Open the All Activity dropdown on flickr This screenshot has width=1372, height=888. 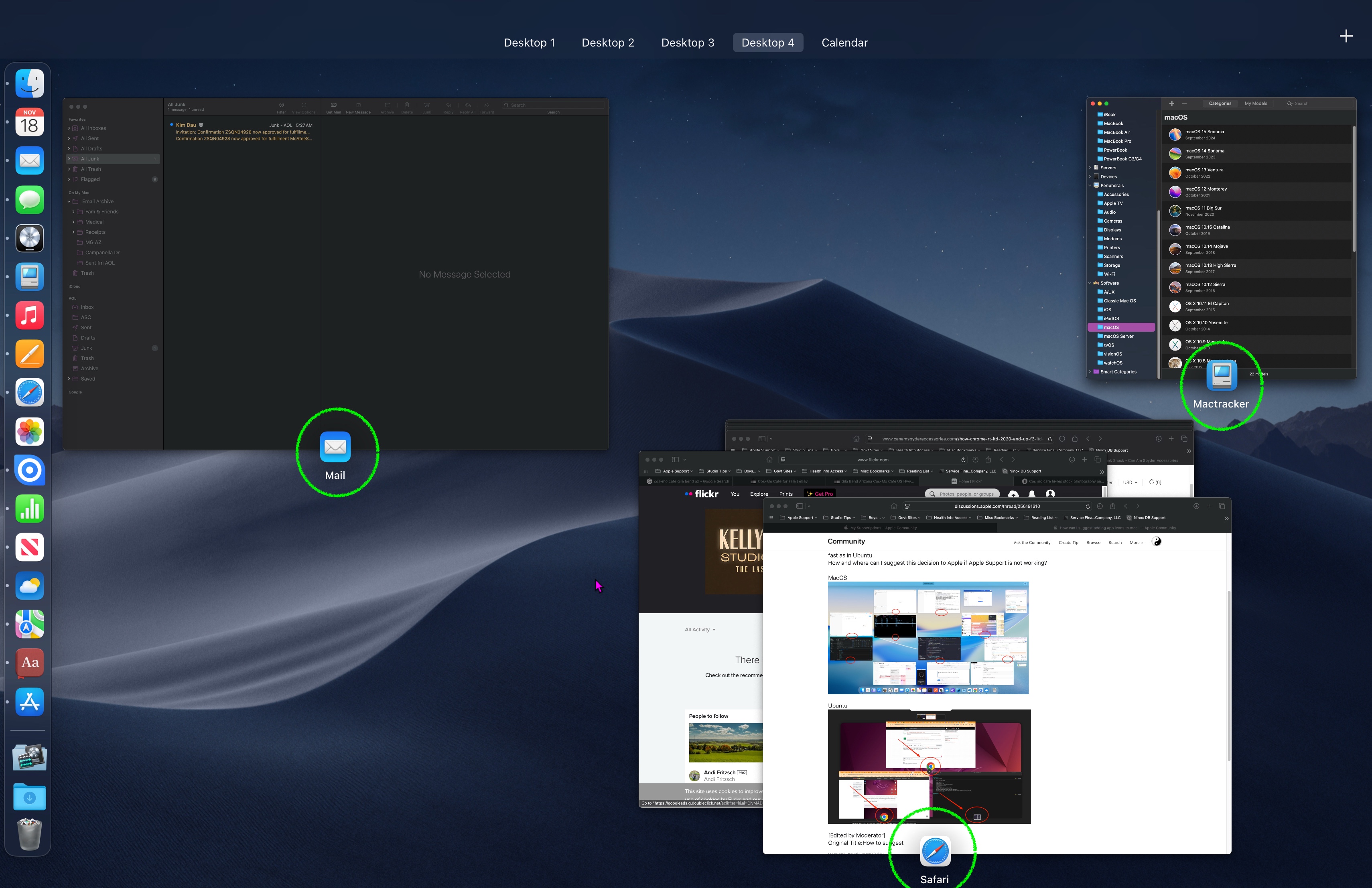click(700, 630)
